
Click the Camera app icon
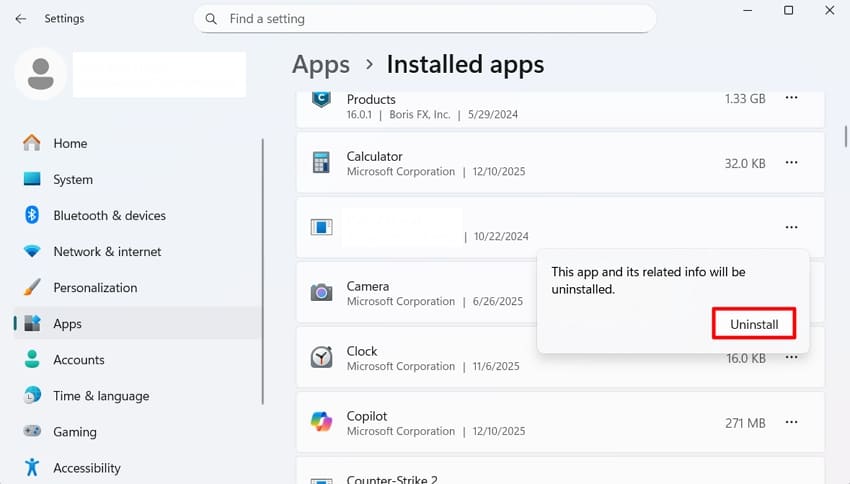coord(321,292)
